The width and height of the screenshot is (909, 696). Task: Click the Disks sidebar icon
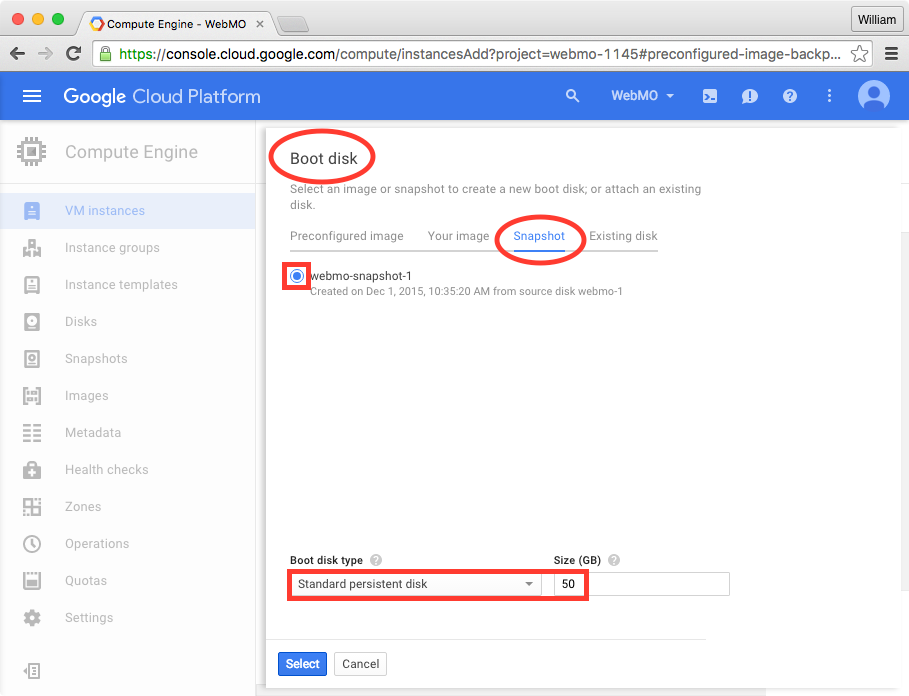[32, 322]
